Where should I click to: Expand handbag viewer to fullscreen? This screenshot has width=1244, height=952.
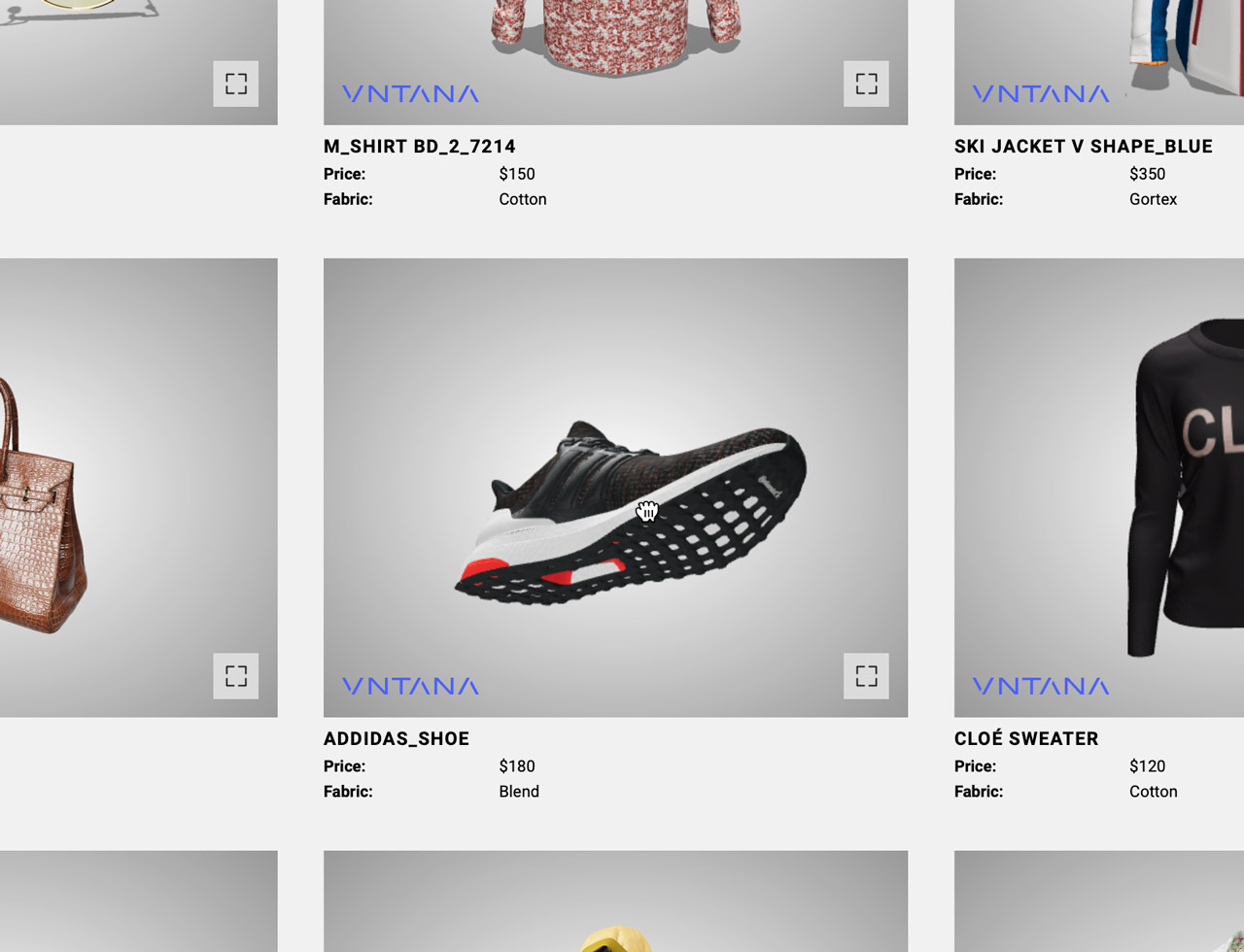(236, 676)
